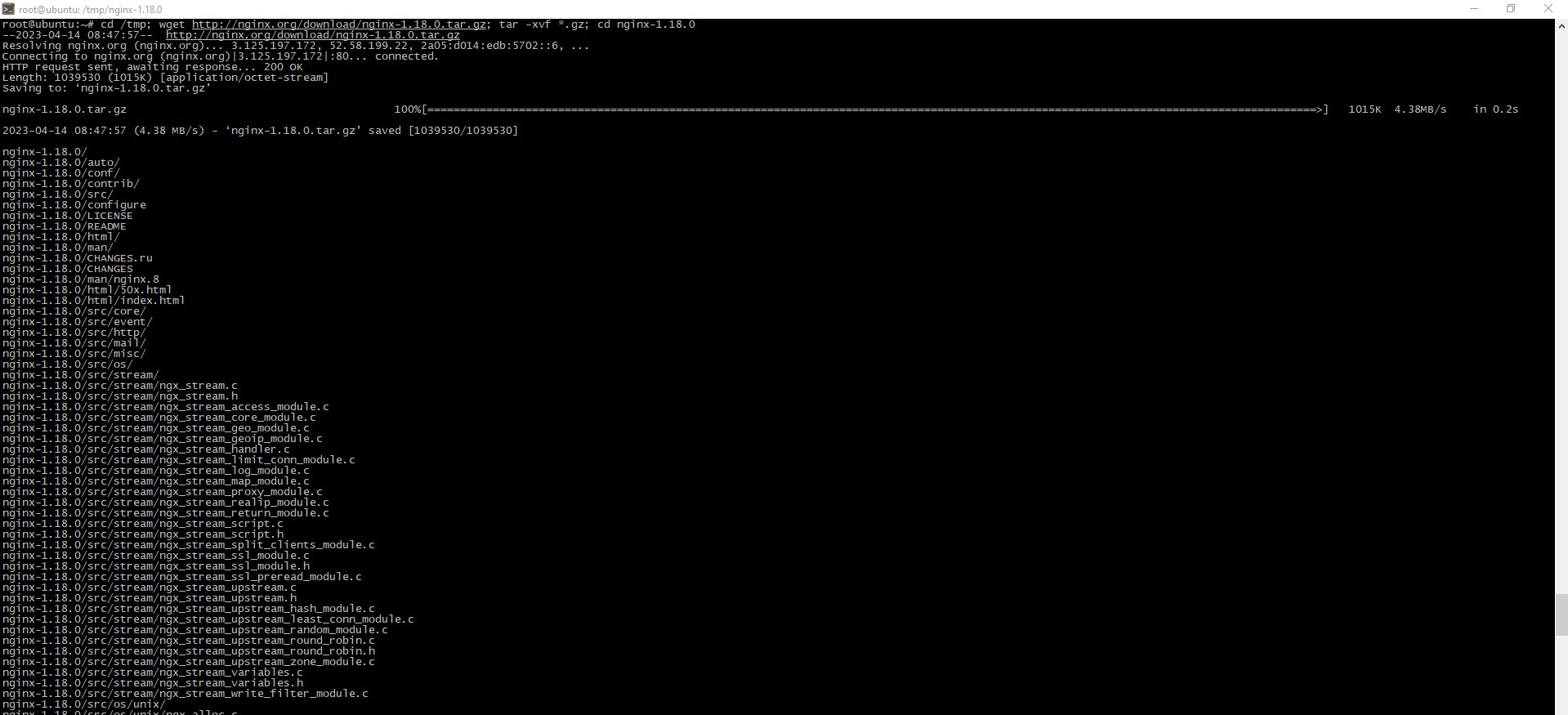Select the 'in 0.2s' duration text

tap(1495, 109)
